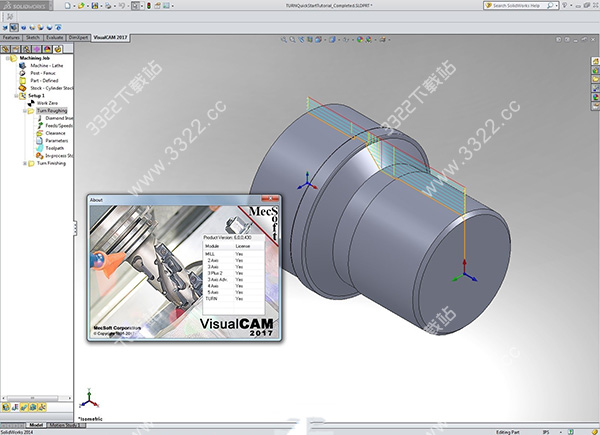Screen dimensions: 600x435
Task: Open the Appearances color-ball tab in the right task pane
Action: pos(595,97)
